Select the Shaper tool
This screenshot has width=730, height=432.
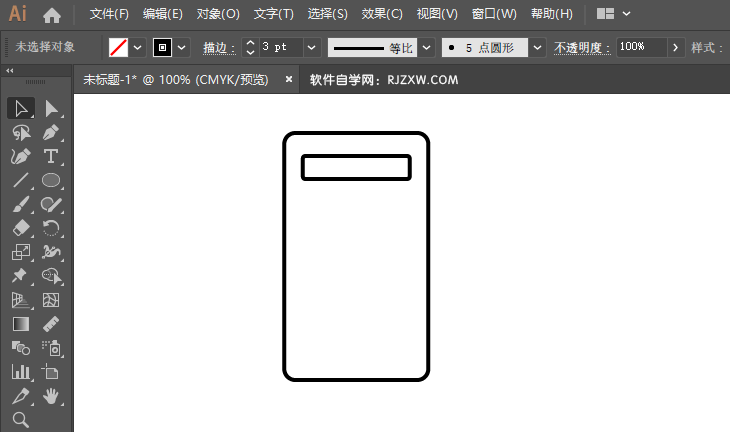[x=51, y=204]
